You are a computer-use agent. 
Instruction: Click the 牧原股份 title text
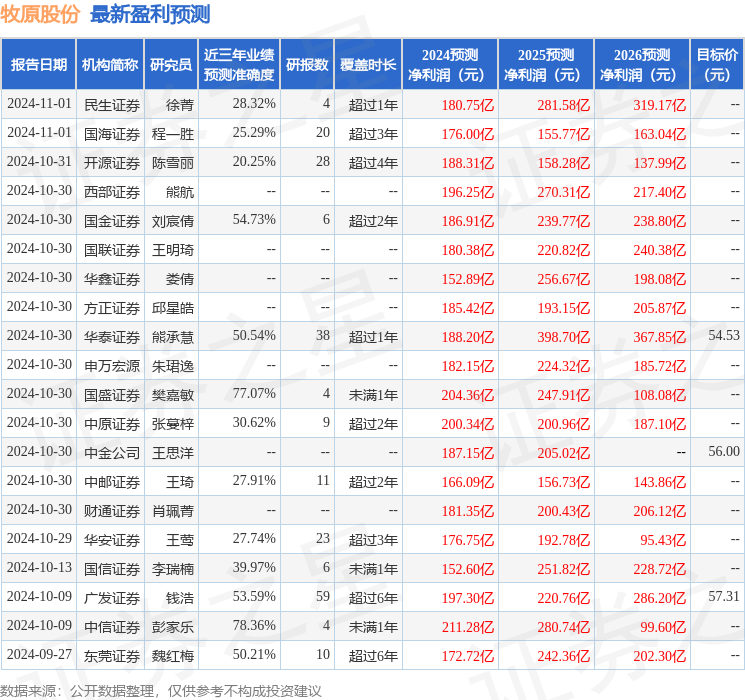40,14
